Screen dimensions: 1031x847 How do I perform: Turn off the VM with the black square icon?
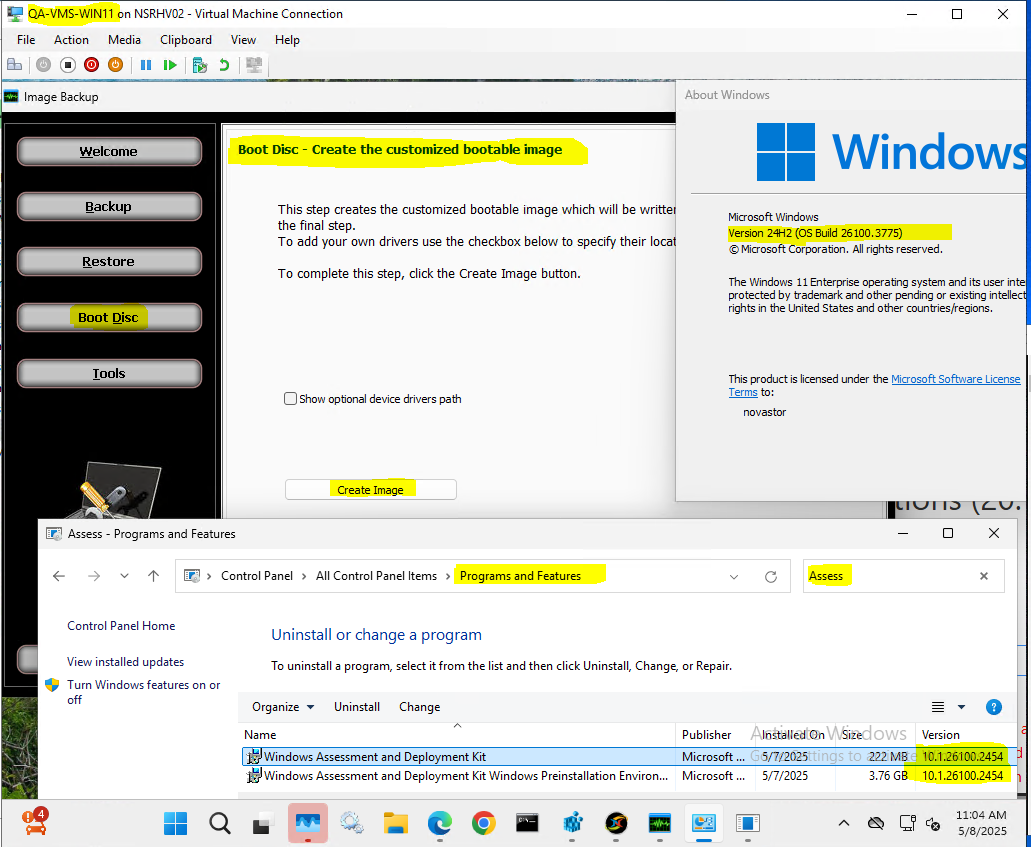point(68,64)
